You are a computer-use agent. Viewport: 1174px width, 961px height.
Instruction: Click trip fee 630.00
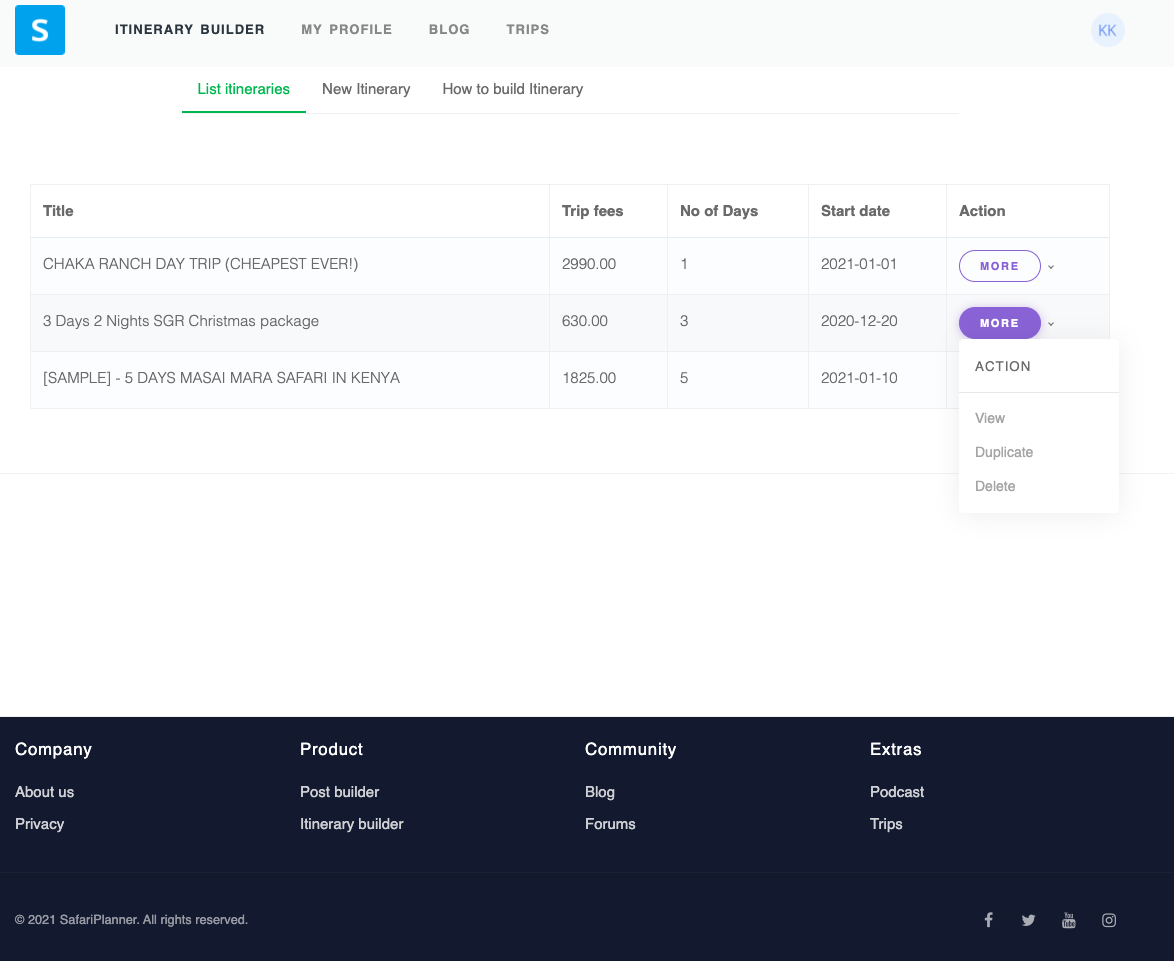click(x=585, y=321)
